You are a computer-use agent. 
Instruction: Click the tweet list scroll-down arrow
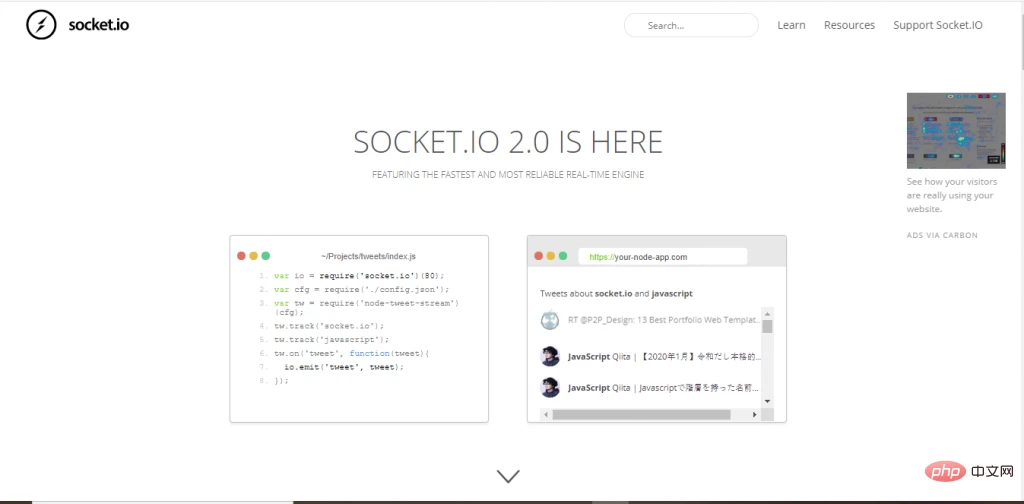coord(767,400)
